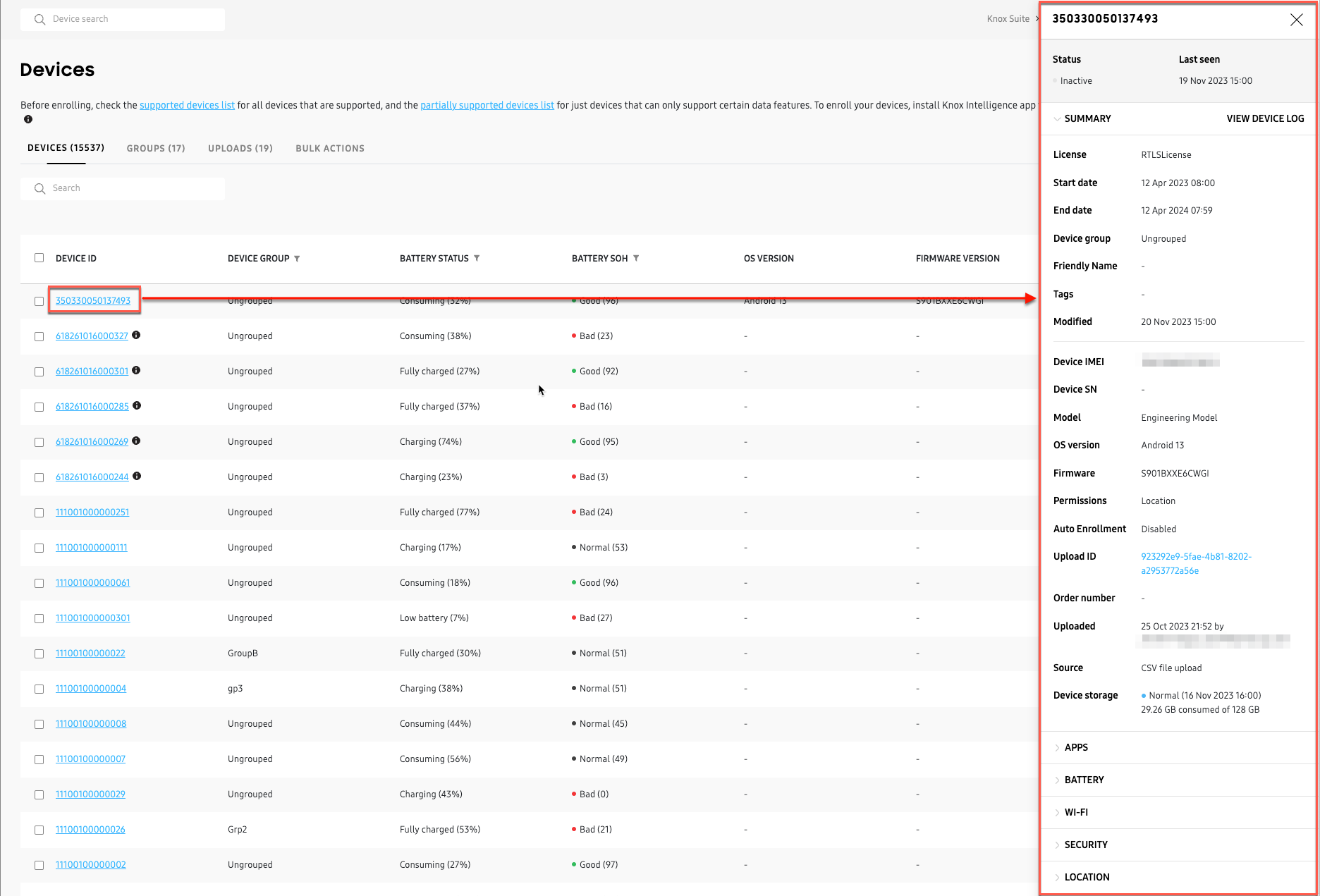Switch to the GROUPS (17) tab
The height and width of the screenshot is (896, 1320).
tap(156, 148)
